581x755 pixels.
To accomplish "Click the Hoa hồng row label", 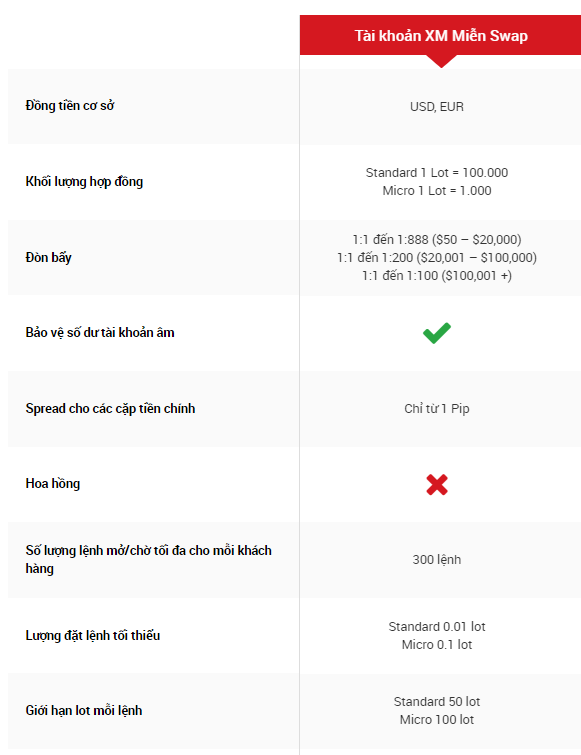I will [x=53, y=483].
